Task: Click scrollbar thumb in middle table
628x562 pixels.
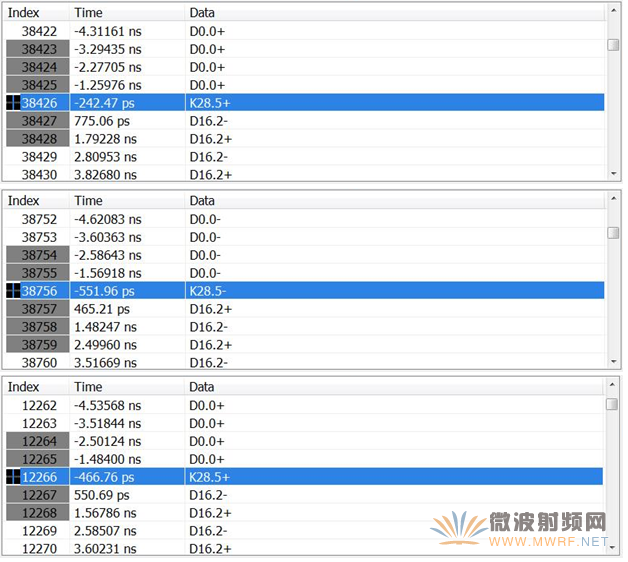Action: click(613, 233)
